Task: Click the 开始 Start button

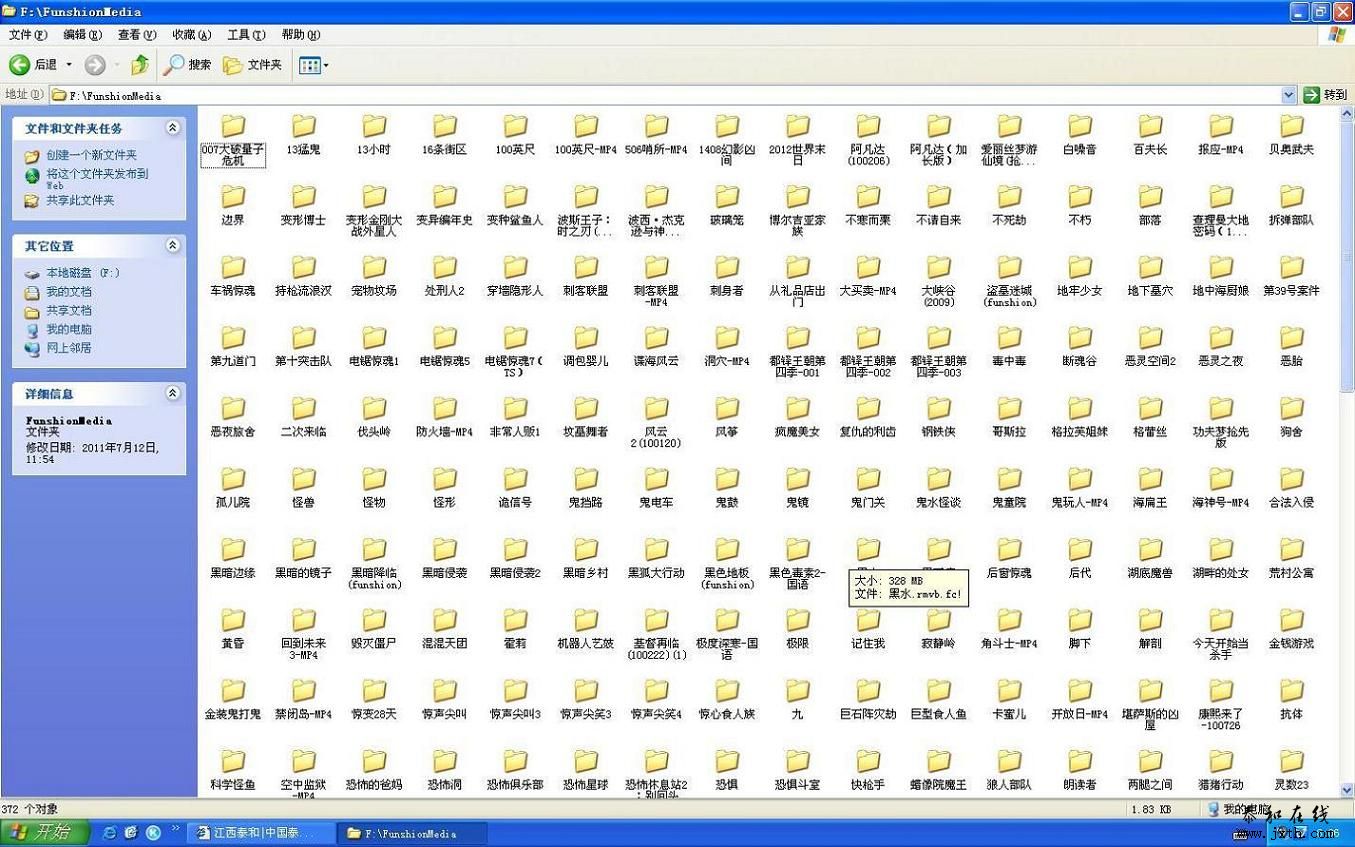Action: click(x=45, y=832)
